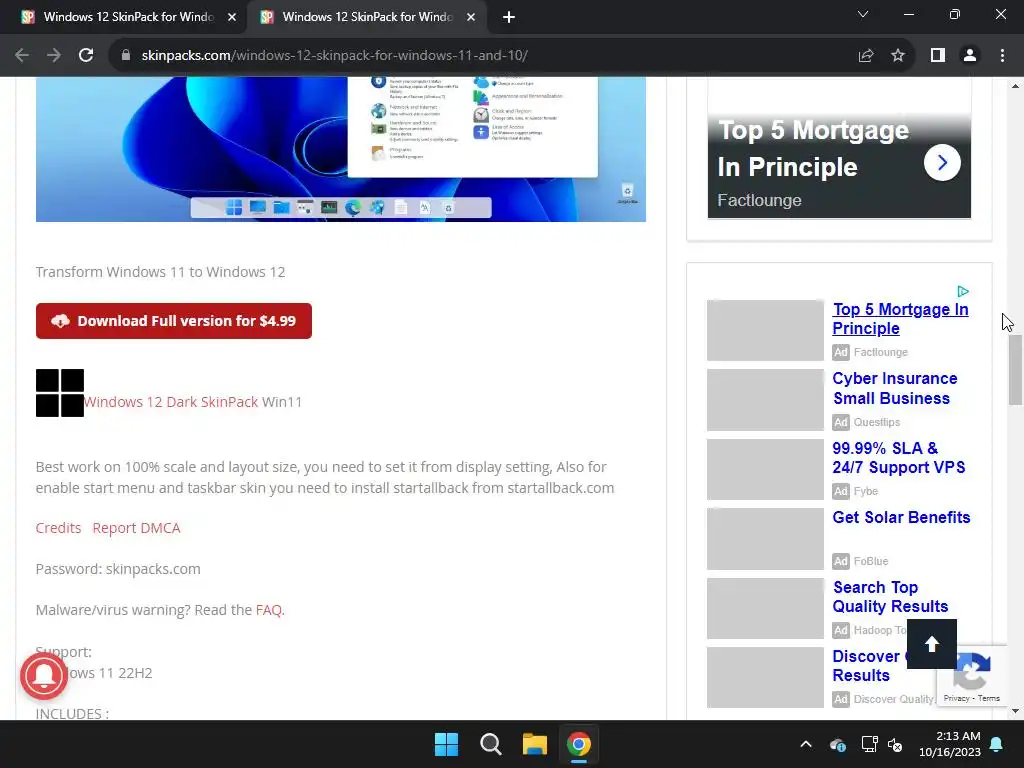
Task: Click 'Password: skinpacks.com' text
Action: [118, 569]
